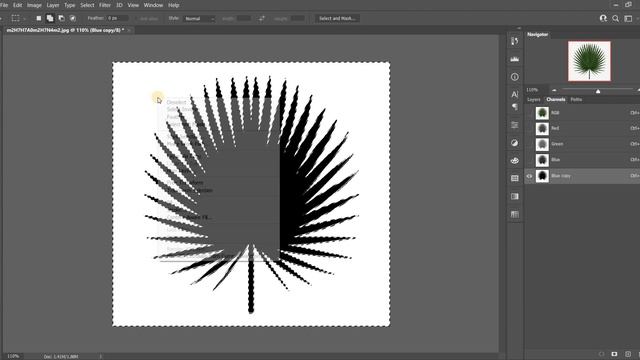
Task: Toggle visibility box of Red channel
Action: [529, 128]
